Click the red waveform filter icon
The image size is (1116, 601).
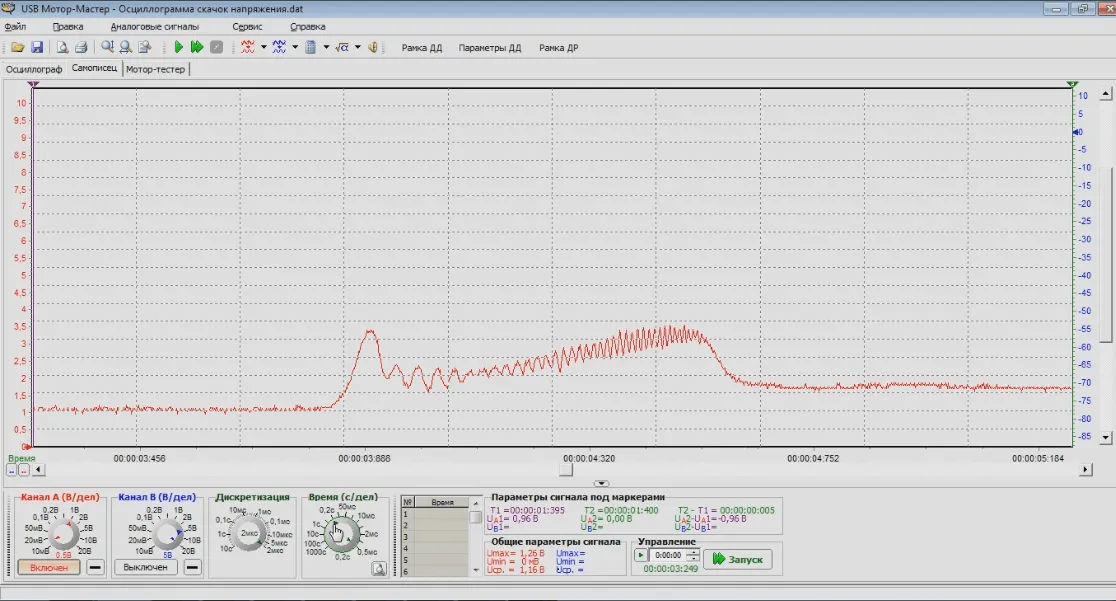click(x=247, y=47)
